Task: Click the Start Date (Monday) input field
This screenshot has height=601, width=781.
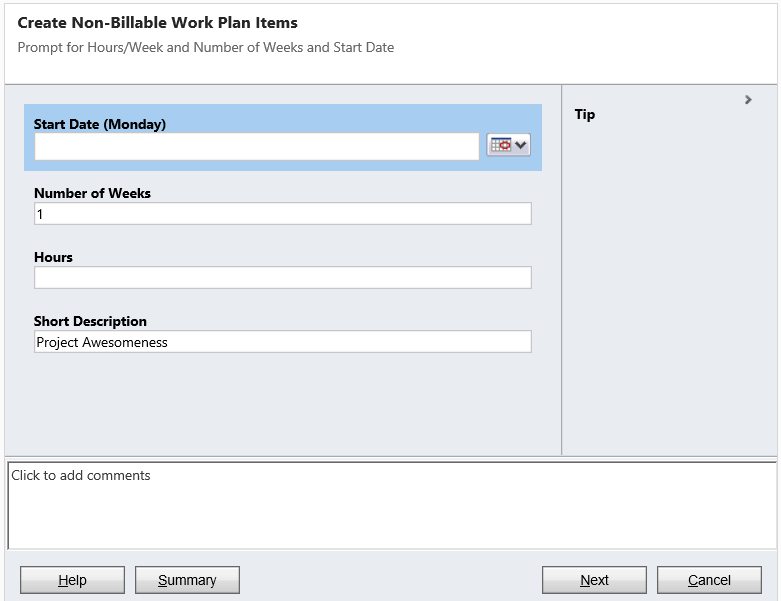Action: 257,146
